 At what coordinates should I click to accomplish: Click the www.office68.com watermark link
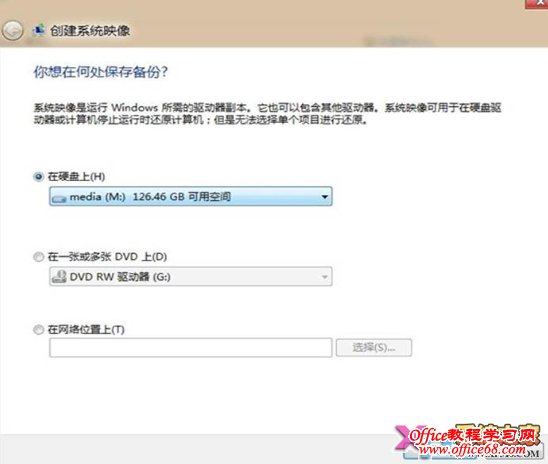(x=473, y=450)
